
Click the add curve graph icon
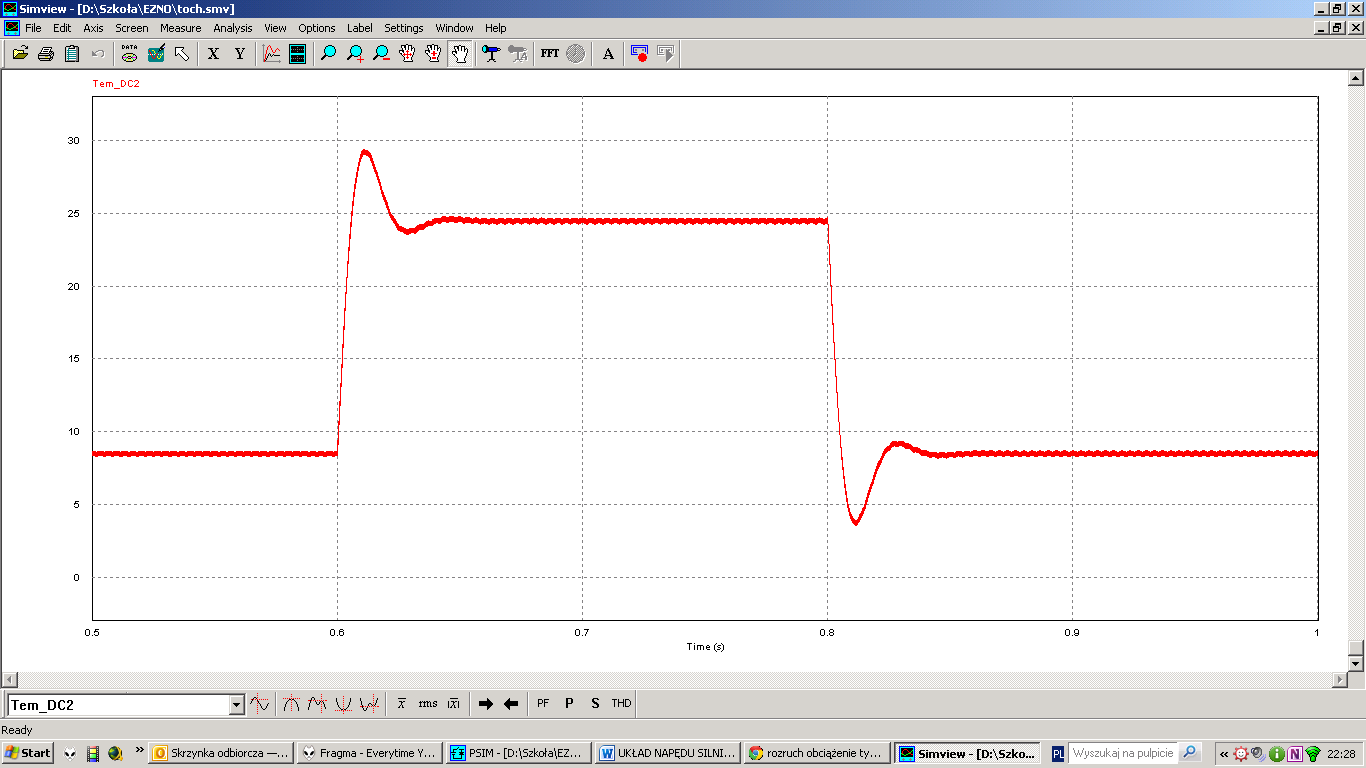272,54
